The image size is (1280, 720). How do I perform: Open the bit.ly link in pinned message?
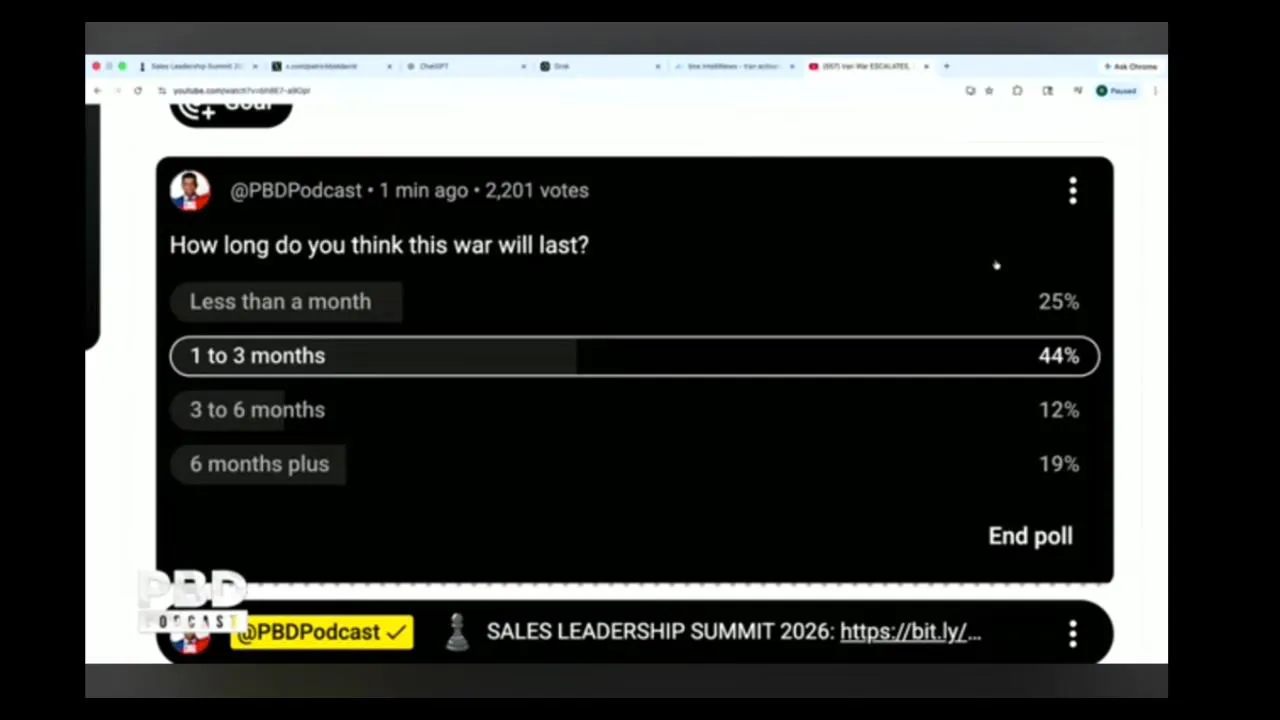(910, 632)
